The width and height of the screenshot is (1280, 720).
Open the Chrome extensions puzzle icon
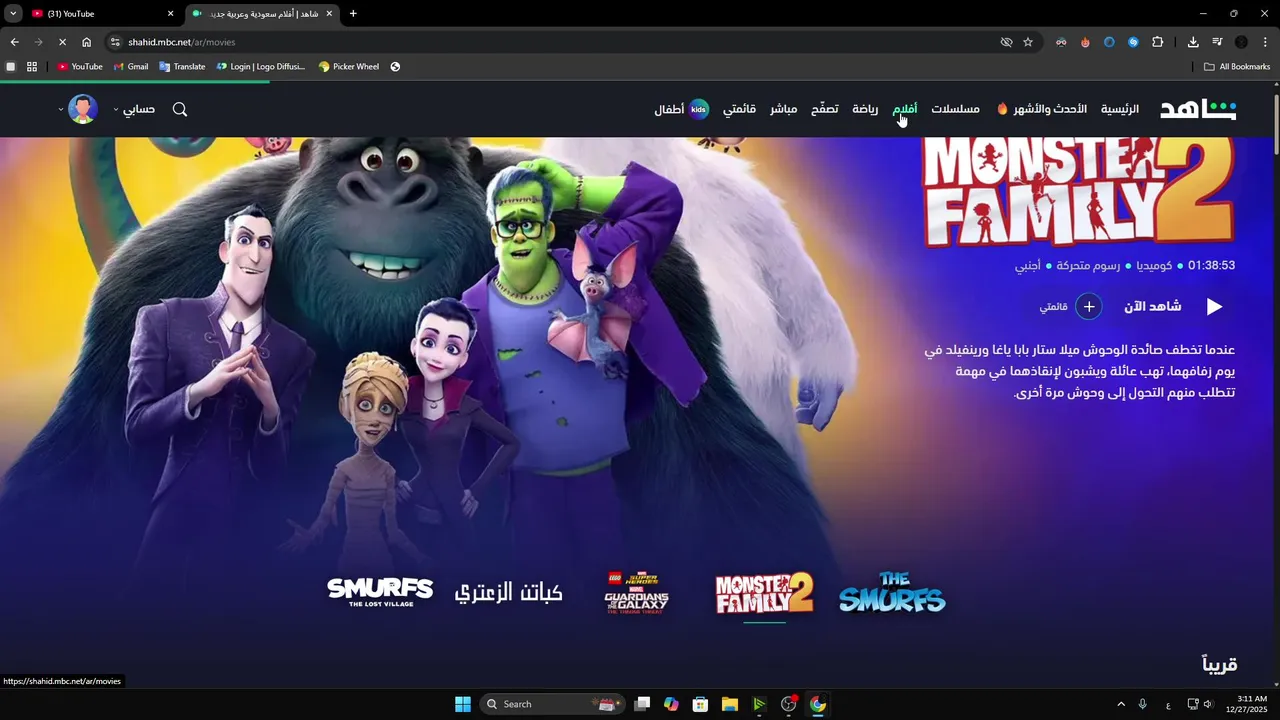1158,42
